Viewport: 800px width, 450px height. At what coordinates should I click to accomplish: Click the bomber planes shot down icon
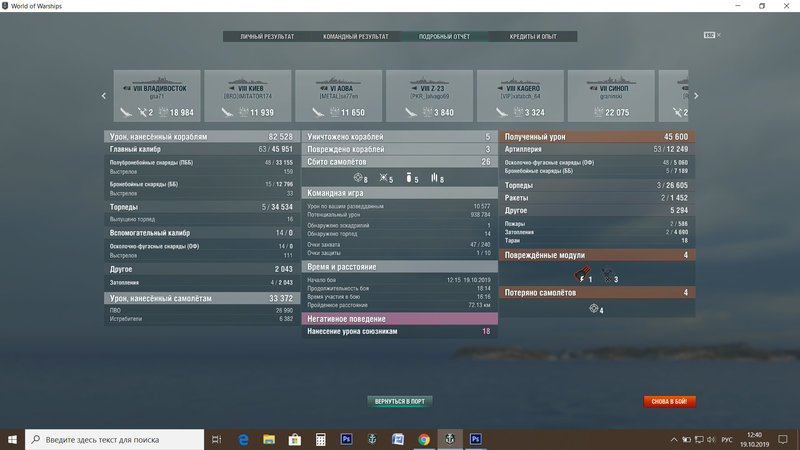[409, 178]
